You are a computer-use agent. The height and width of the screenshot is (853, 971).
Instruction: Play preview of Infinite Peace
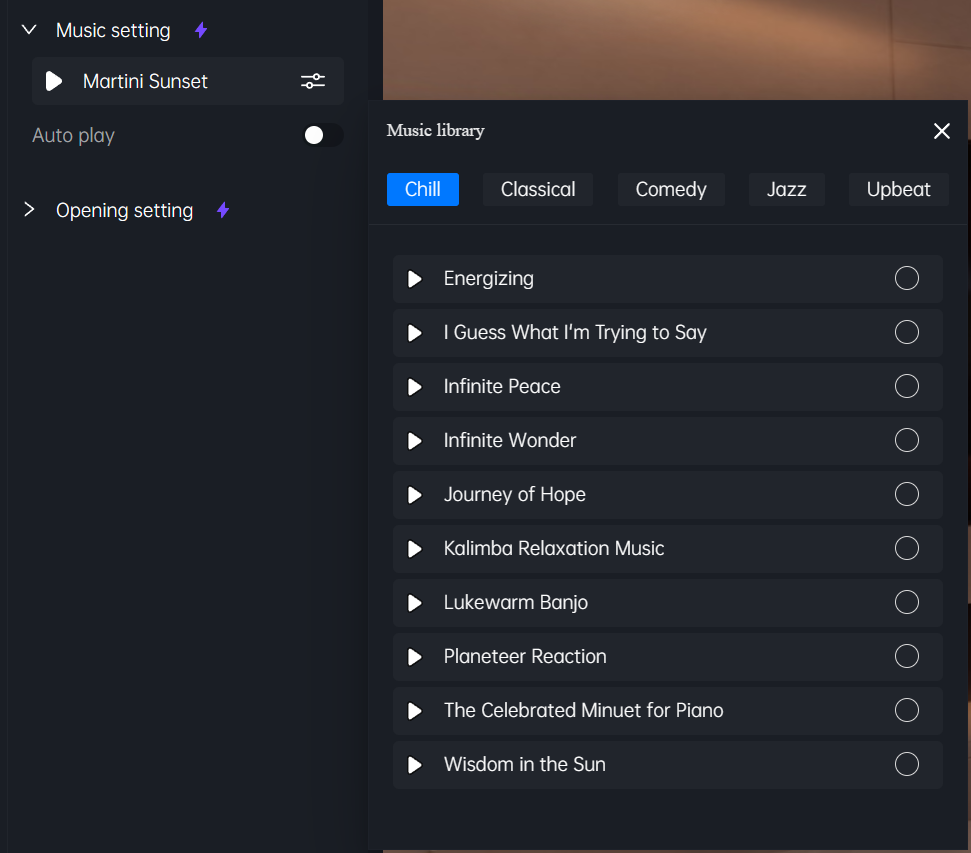point(415,387)
